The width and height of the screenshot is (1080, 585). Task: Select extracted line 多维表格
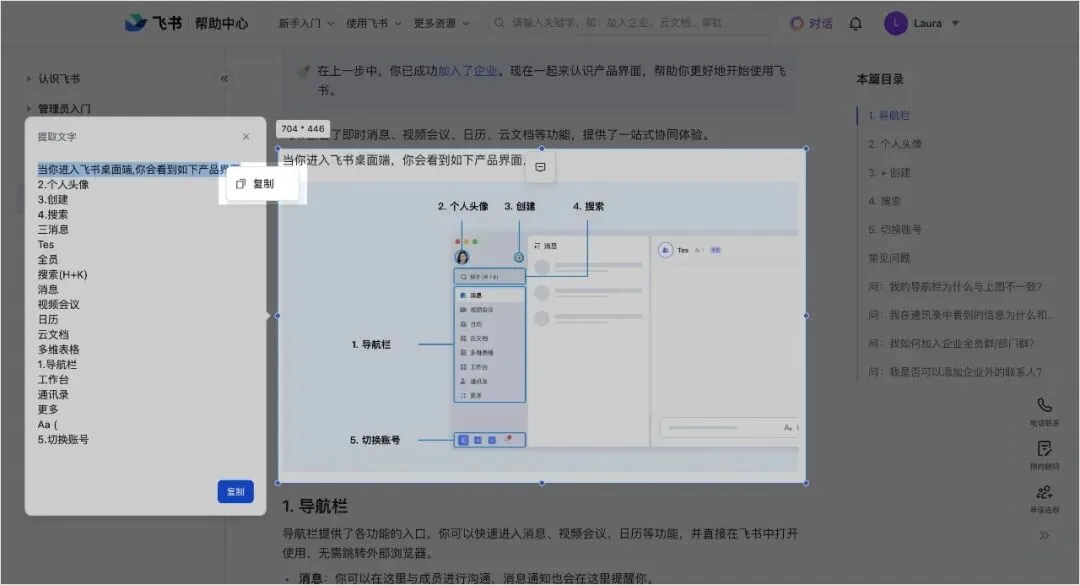click(59, 349)
